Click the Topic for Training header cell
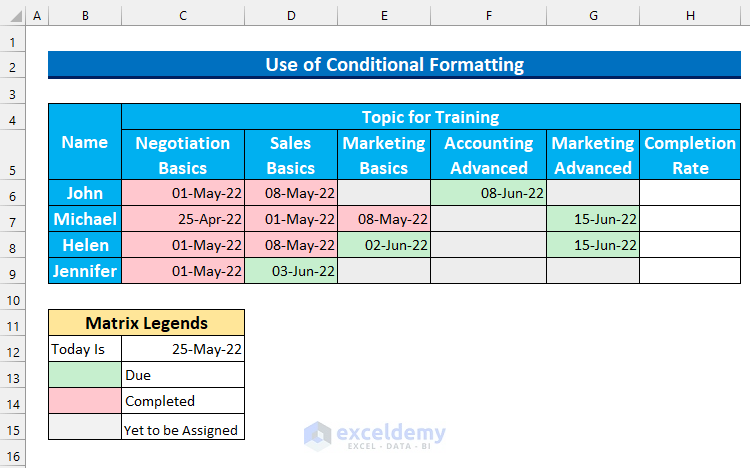This screenshot has height=468, width=750. click(x=430, y=117)
